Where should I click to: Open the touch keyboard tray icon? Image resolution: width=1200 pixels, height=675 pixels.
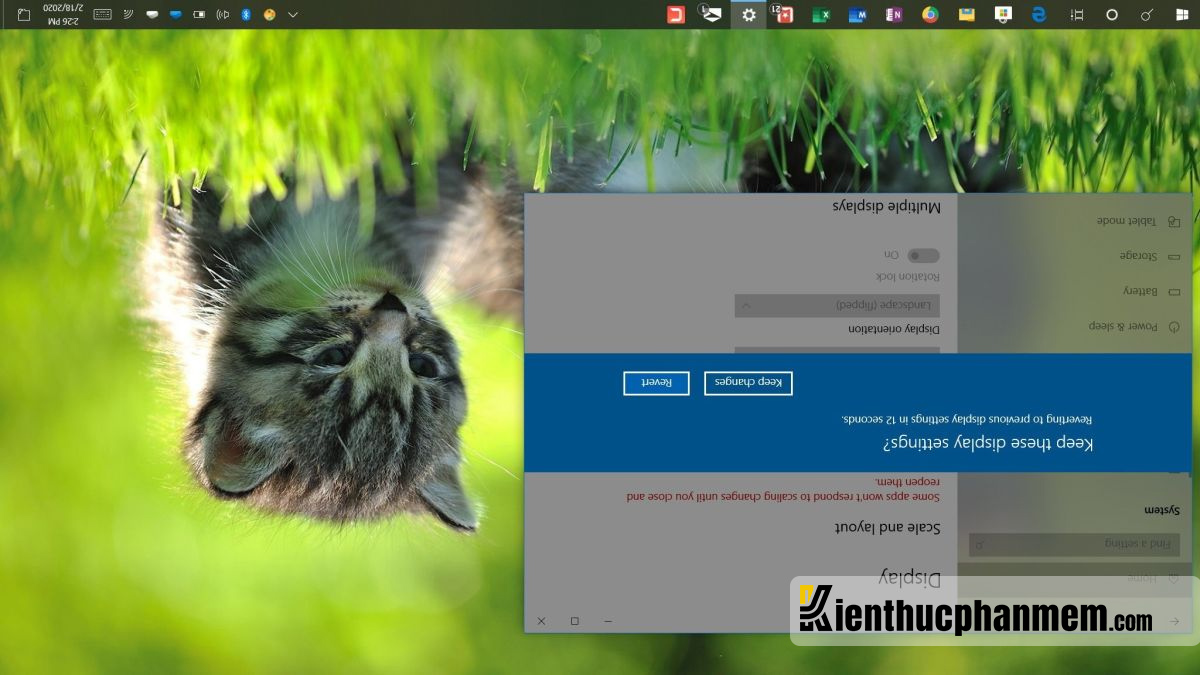(102, 15)
